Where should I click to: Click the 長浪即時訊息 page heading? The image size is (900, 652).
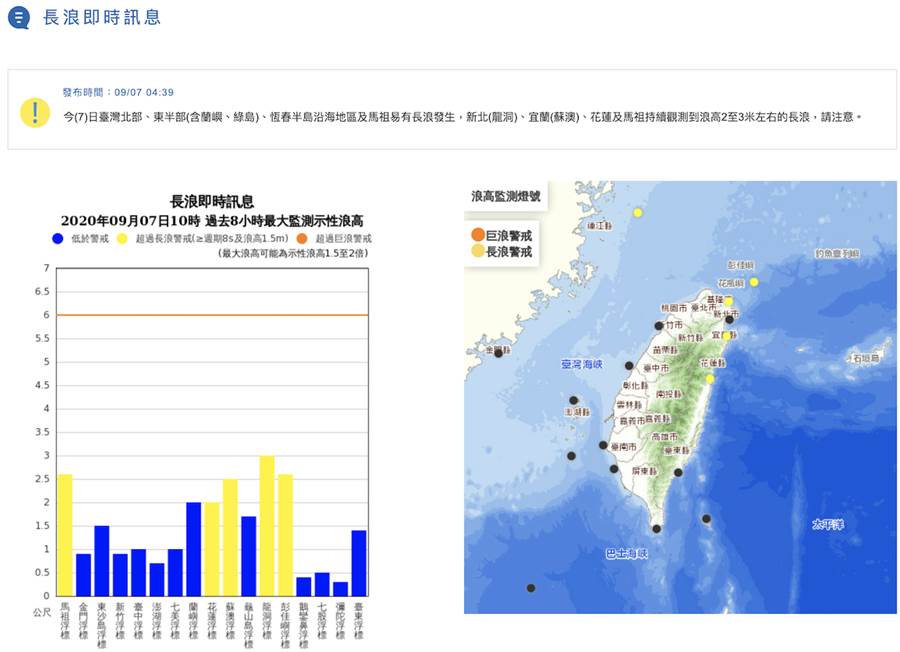click(102, 17)
